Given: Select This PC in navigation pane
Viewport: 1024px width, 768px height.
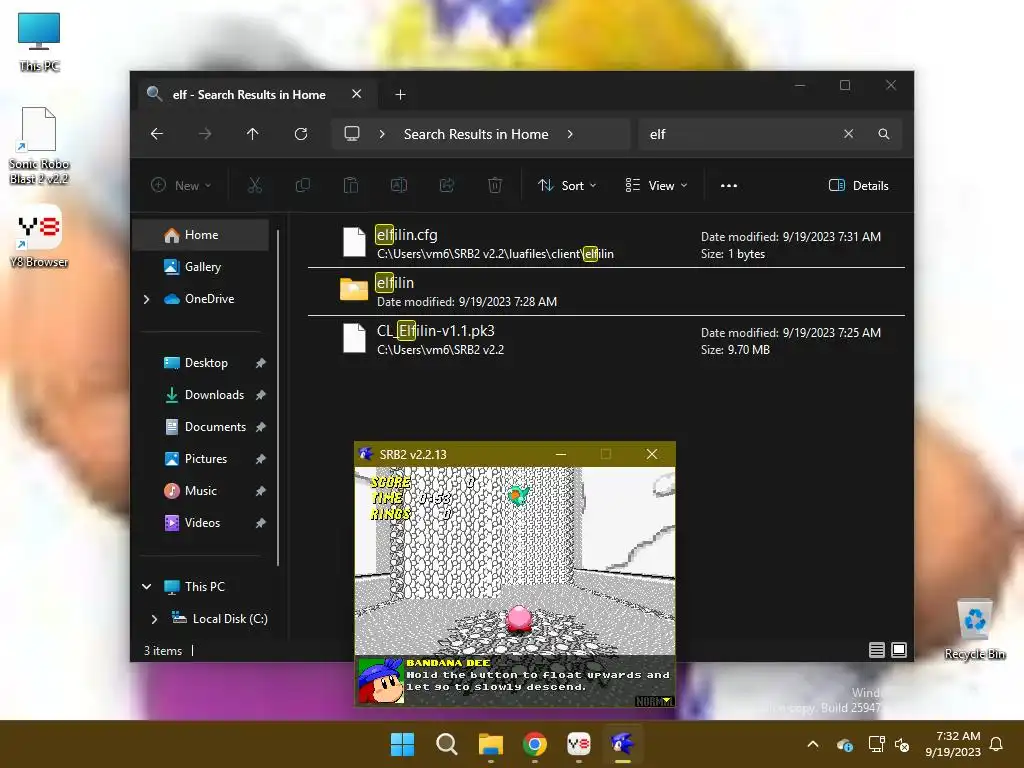Looking at the screenshot, I should coord(204,586).
